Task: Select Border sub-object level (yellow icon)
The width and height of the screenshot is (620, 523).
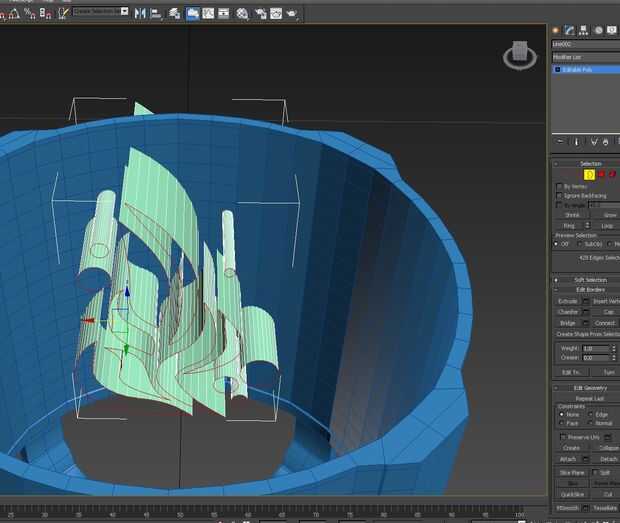Action: [x=590, y=174]
